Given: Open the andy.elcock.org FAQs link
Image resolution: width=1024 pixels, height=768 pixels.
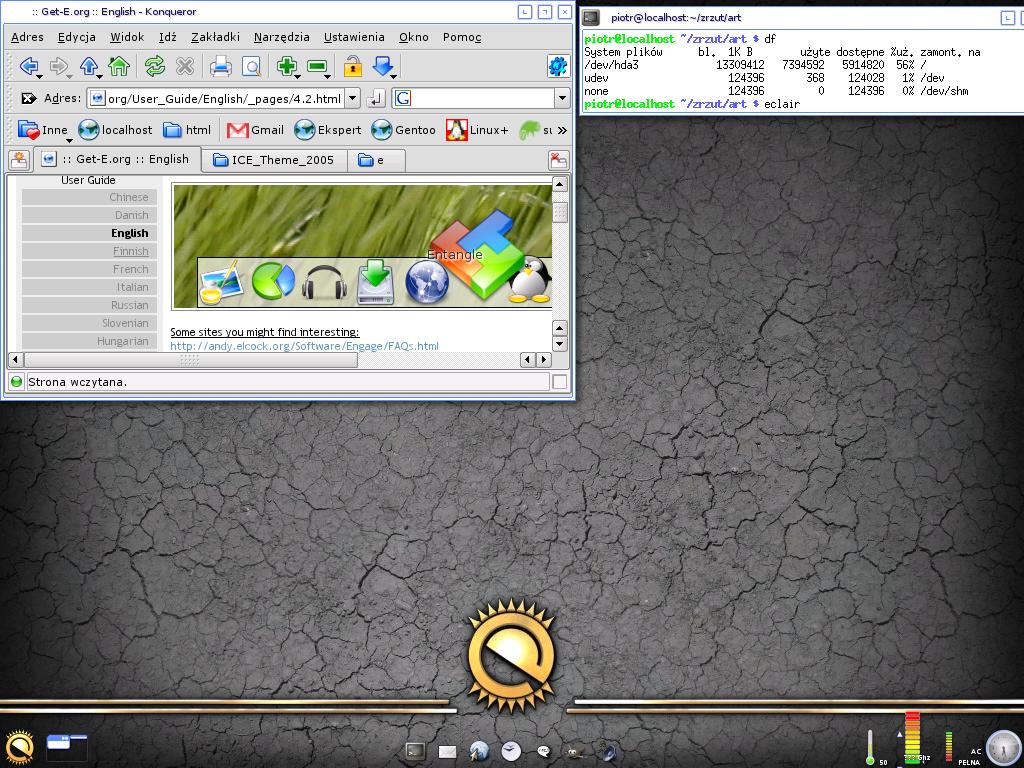Looking at the screenshot, I should [x=304, y=346].
